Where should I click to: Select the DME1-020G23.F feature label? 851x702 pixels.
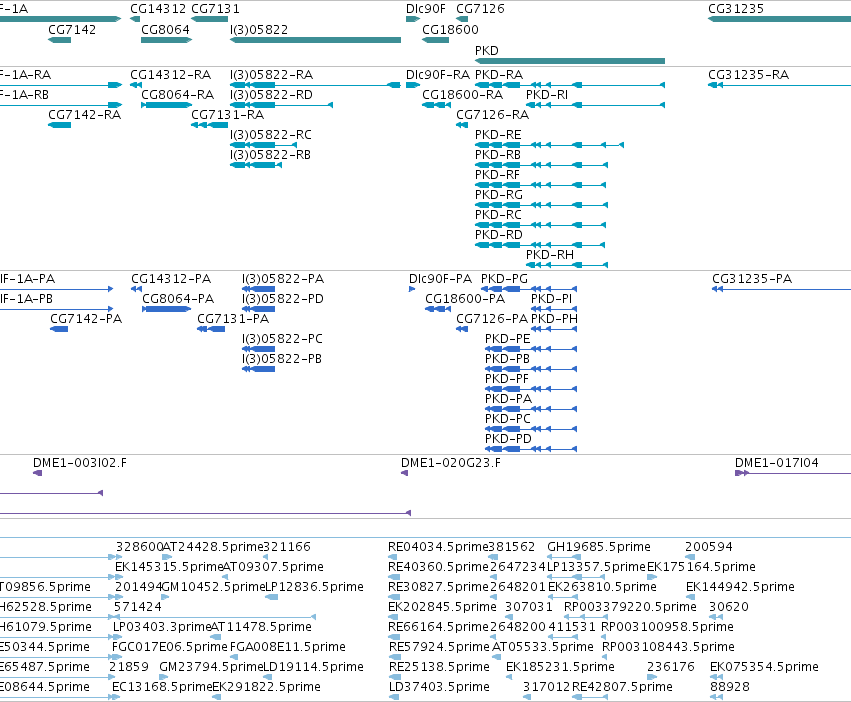450,463
